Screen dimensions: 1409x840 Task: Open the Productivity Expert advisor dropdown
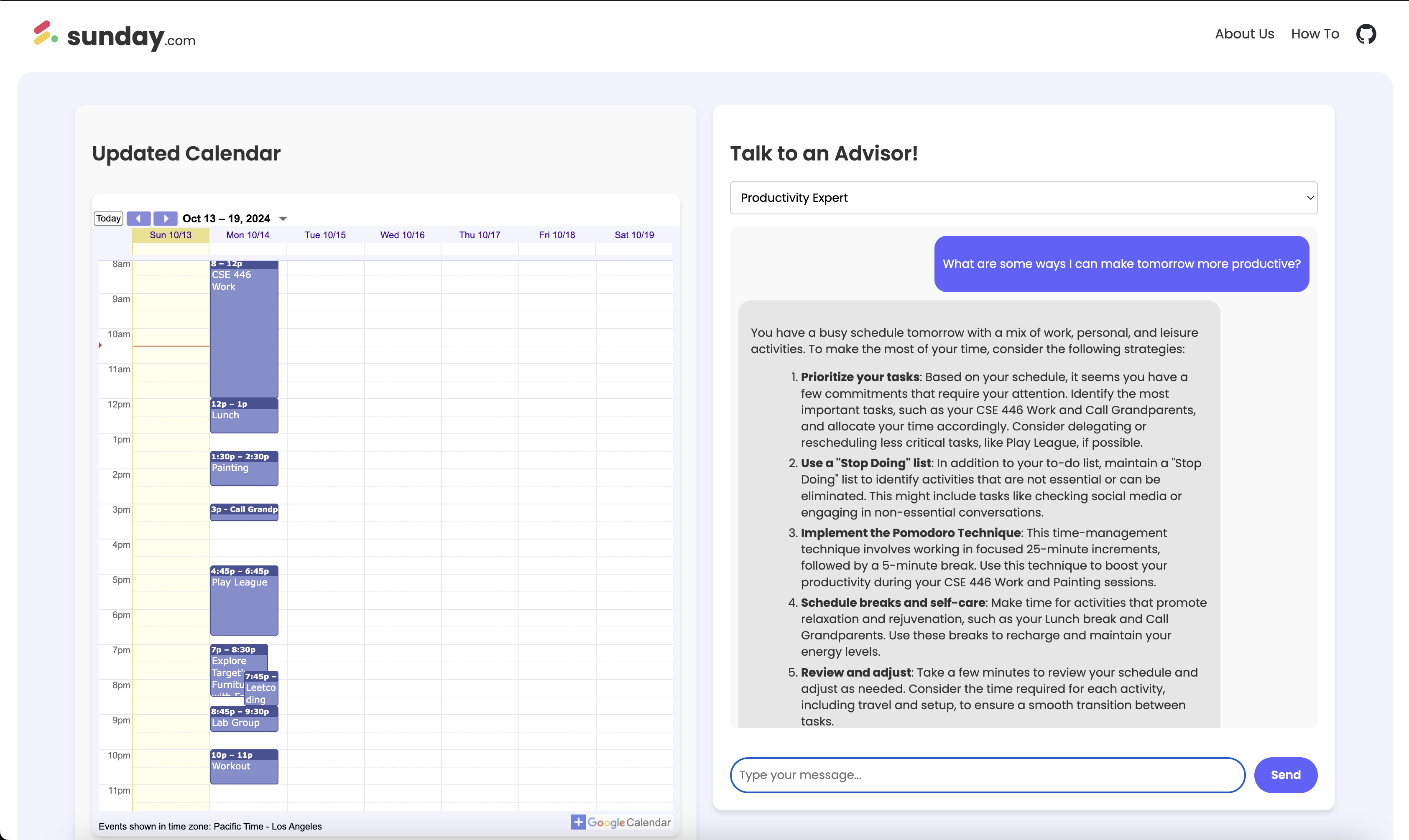pos(1023,198)
